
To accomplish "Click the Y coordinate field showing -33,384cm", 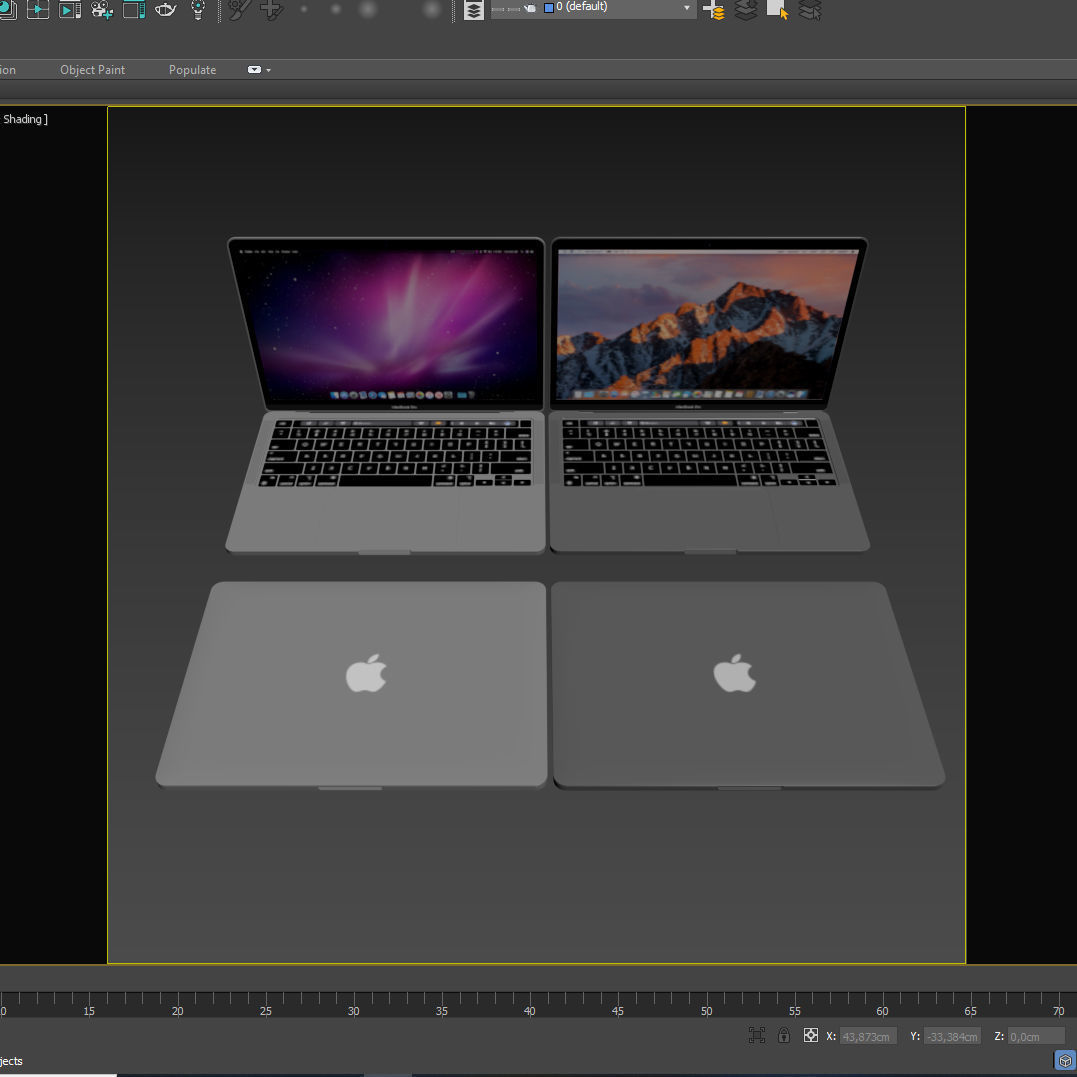I will click(952, 1036).
